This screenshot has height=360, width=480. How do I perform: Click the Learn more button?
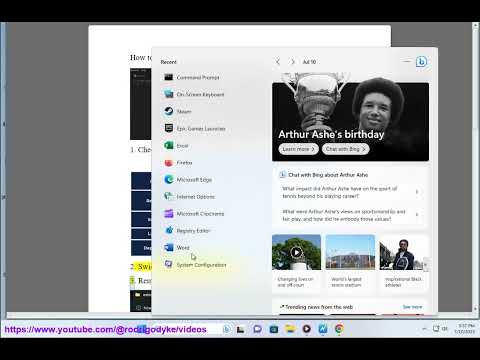(x=298, y=149)
